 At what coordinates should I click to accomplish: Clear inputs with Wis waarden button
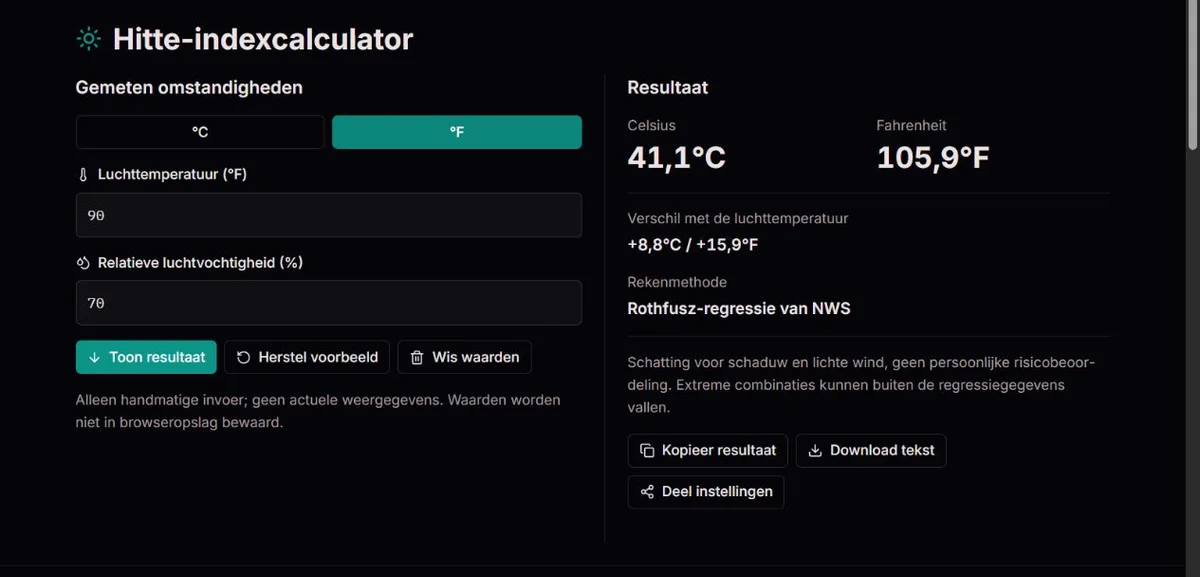click(x=465, y=357)
